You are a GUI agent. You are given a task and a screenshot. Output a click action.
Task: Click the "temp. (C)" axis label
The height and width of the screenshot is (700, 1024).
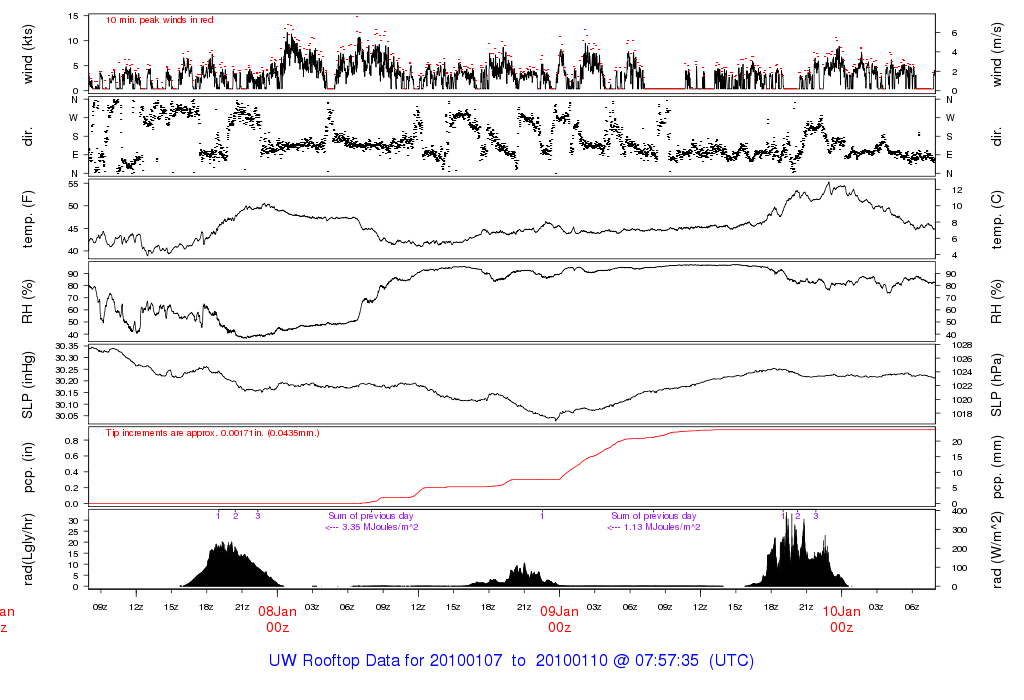point(996,219)
